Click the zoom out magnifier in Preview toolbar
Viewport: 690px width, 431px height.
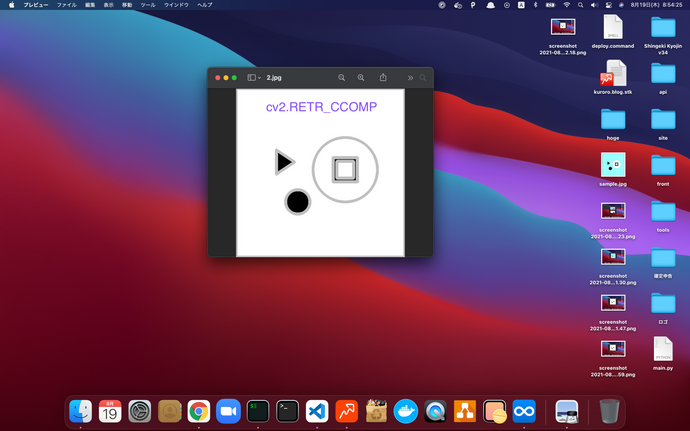(x=342, y=77)
